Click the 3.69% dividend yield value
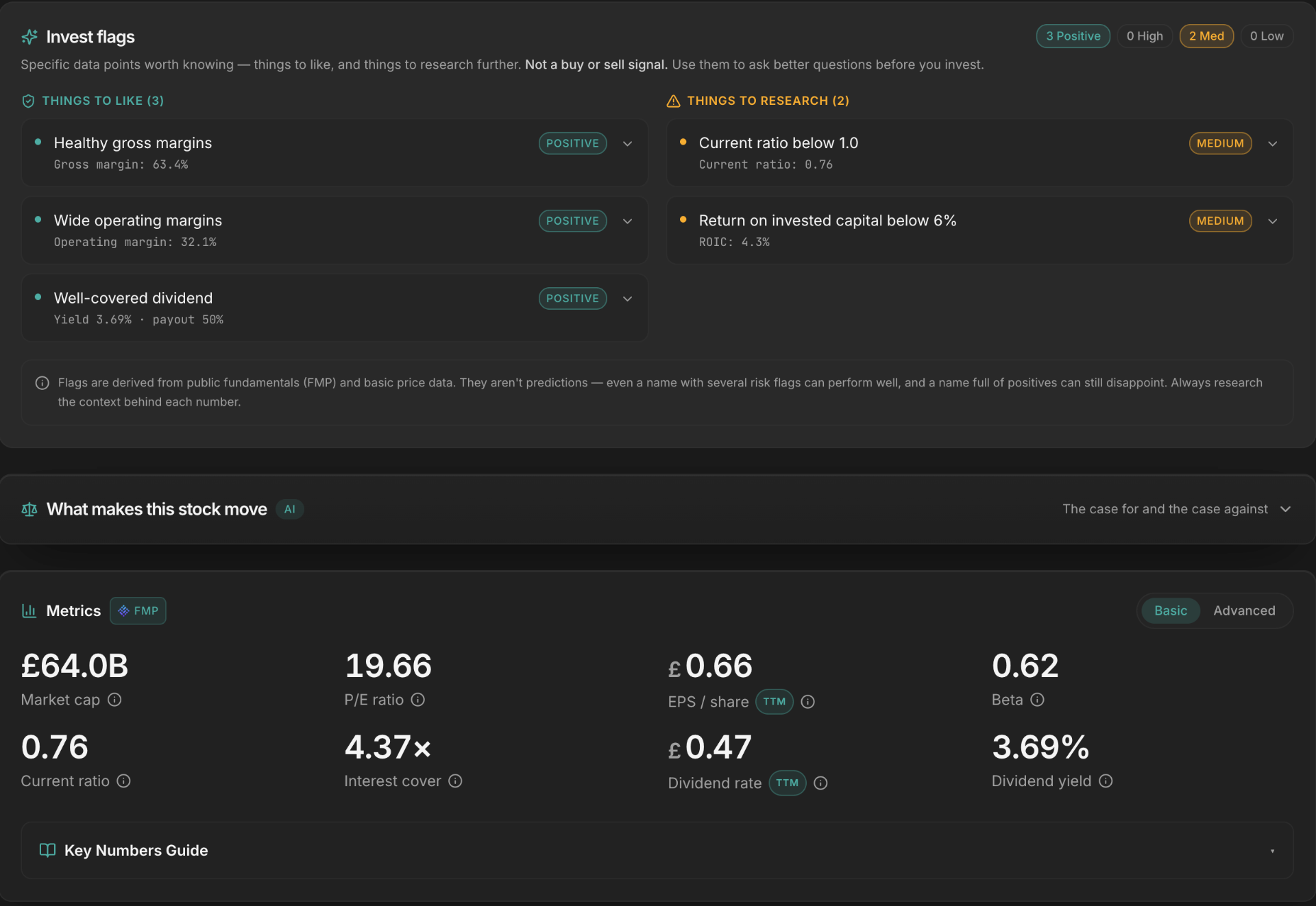1316x906 pixels. click(1040, 748)
